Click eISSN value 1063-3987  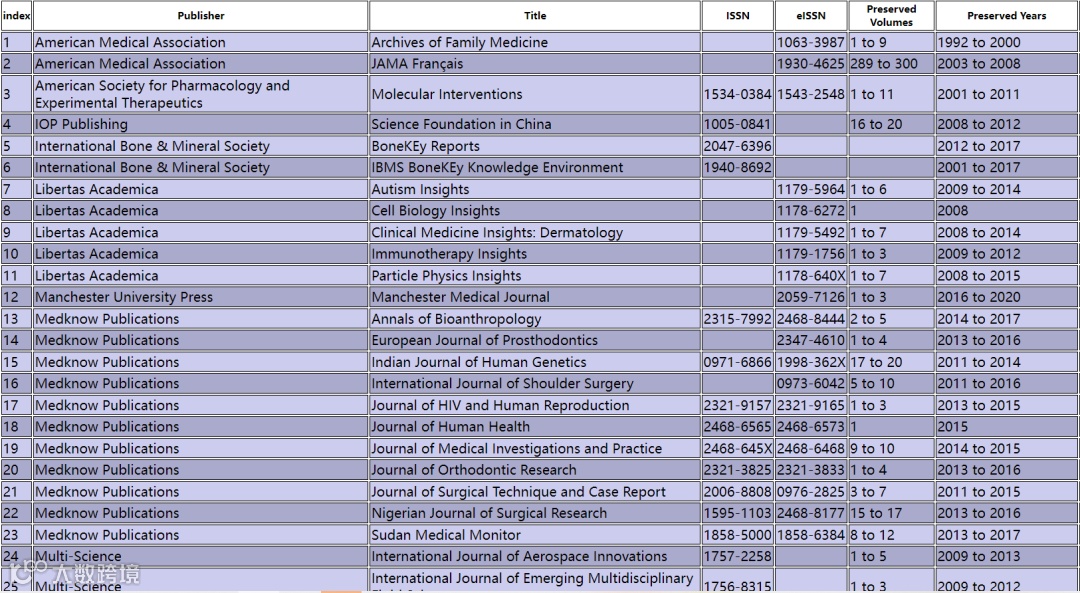point(811,42)
